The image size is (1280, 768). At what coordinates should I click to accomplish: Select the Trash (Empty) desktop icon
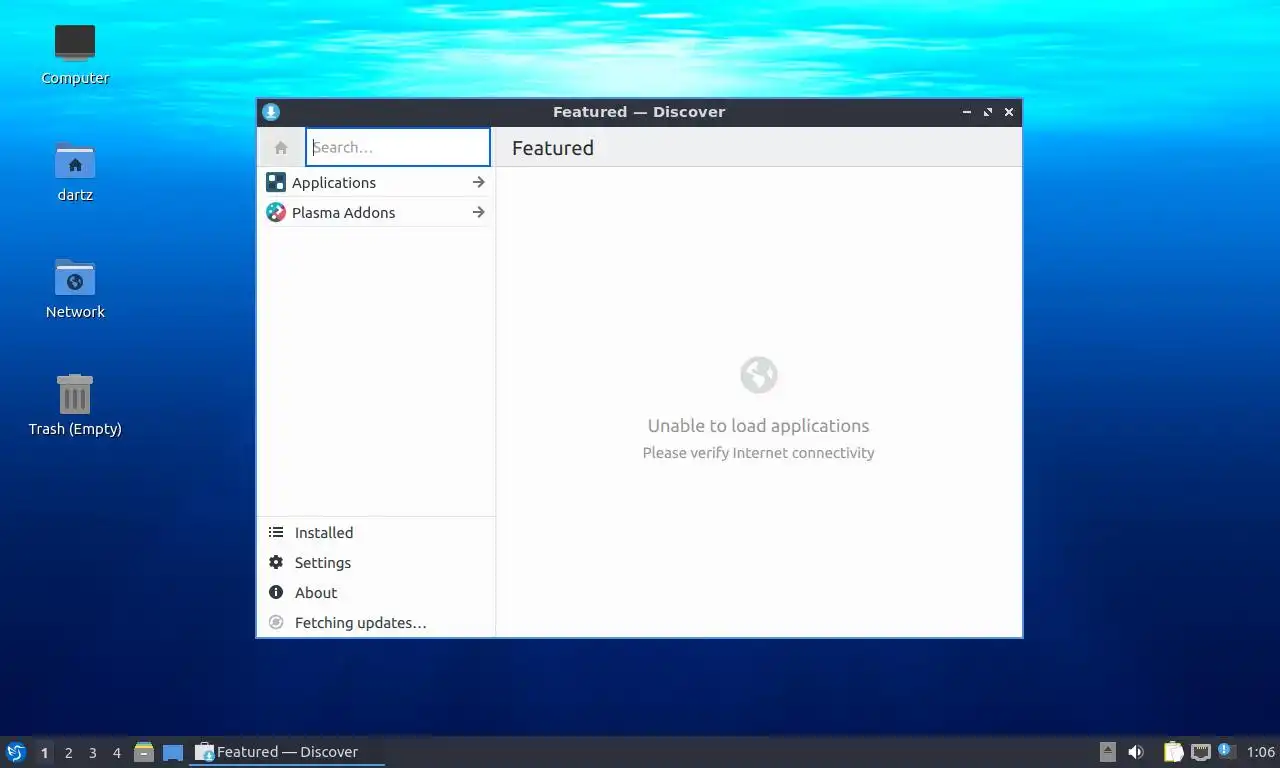pos(75,405)
